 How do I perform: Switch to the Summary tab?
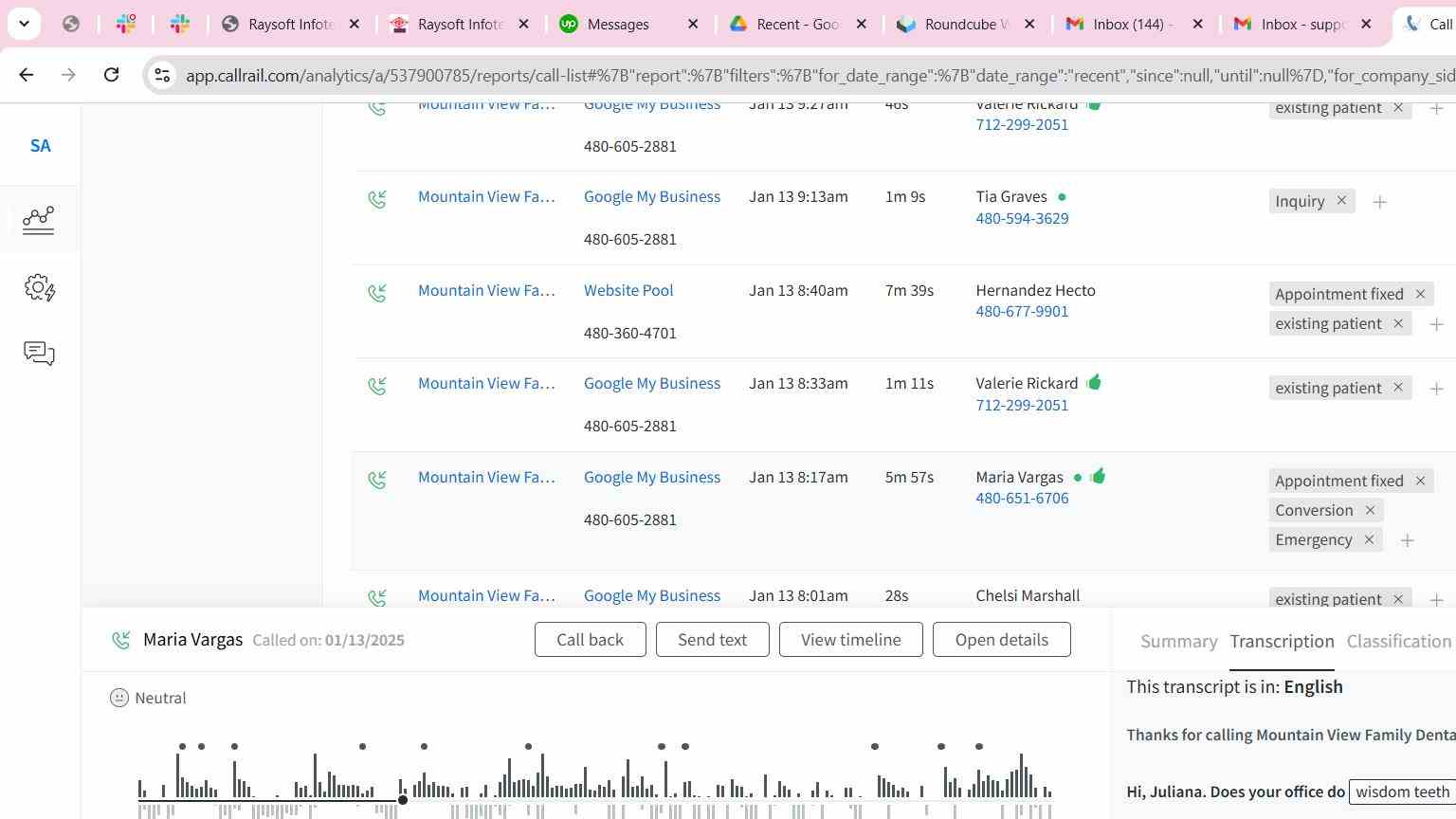point(1179,642)
